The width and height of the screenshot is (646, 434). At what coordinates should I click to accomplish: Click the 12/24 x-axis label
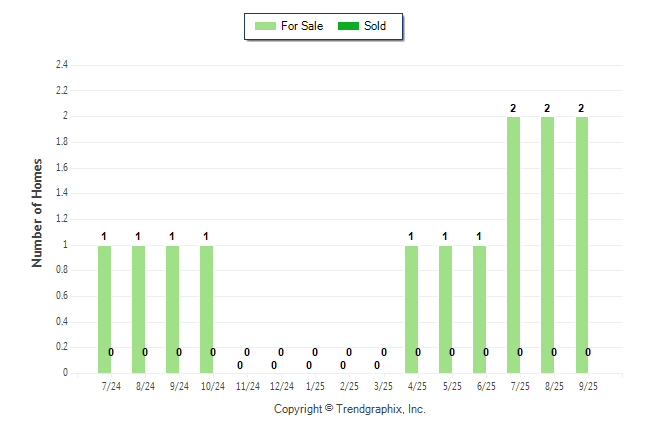pyautogui.click(x=281, y=386)
